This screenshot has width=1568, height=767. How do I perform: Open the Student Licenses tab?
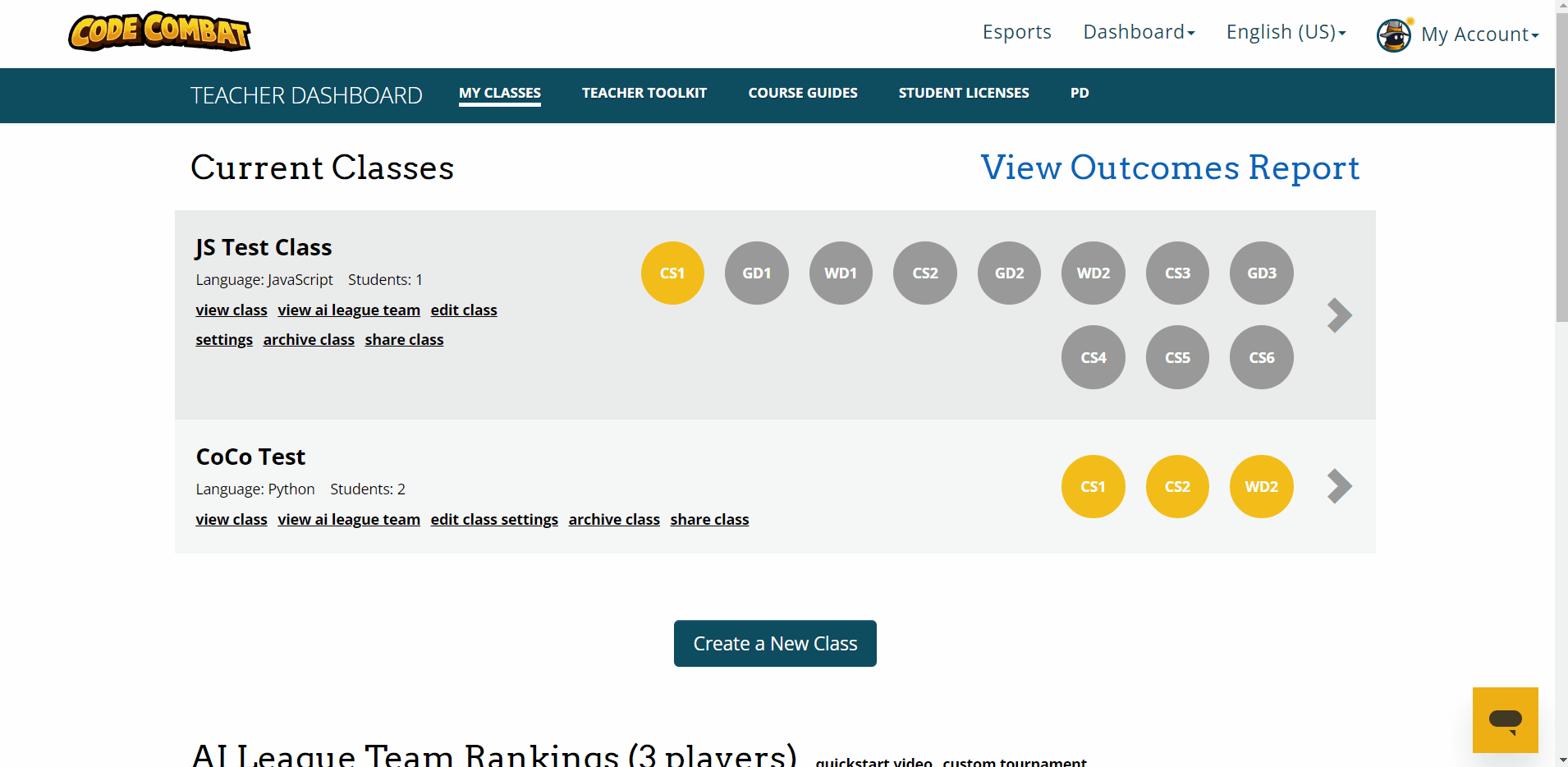(x=964, y=94)
